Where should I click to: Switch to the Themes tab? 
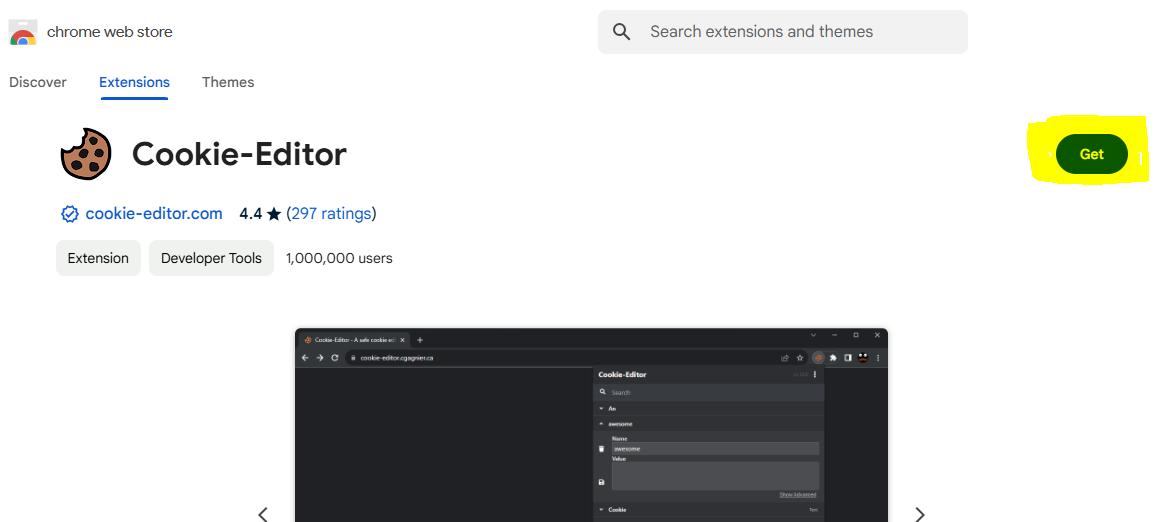[x=228, y=82]
